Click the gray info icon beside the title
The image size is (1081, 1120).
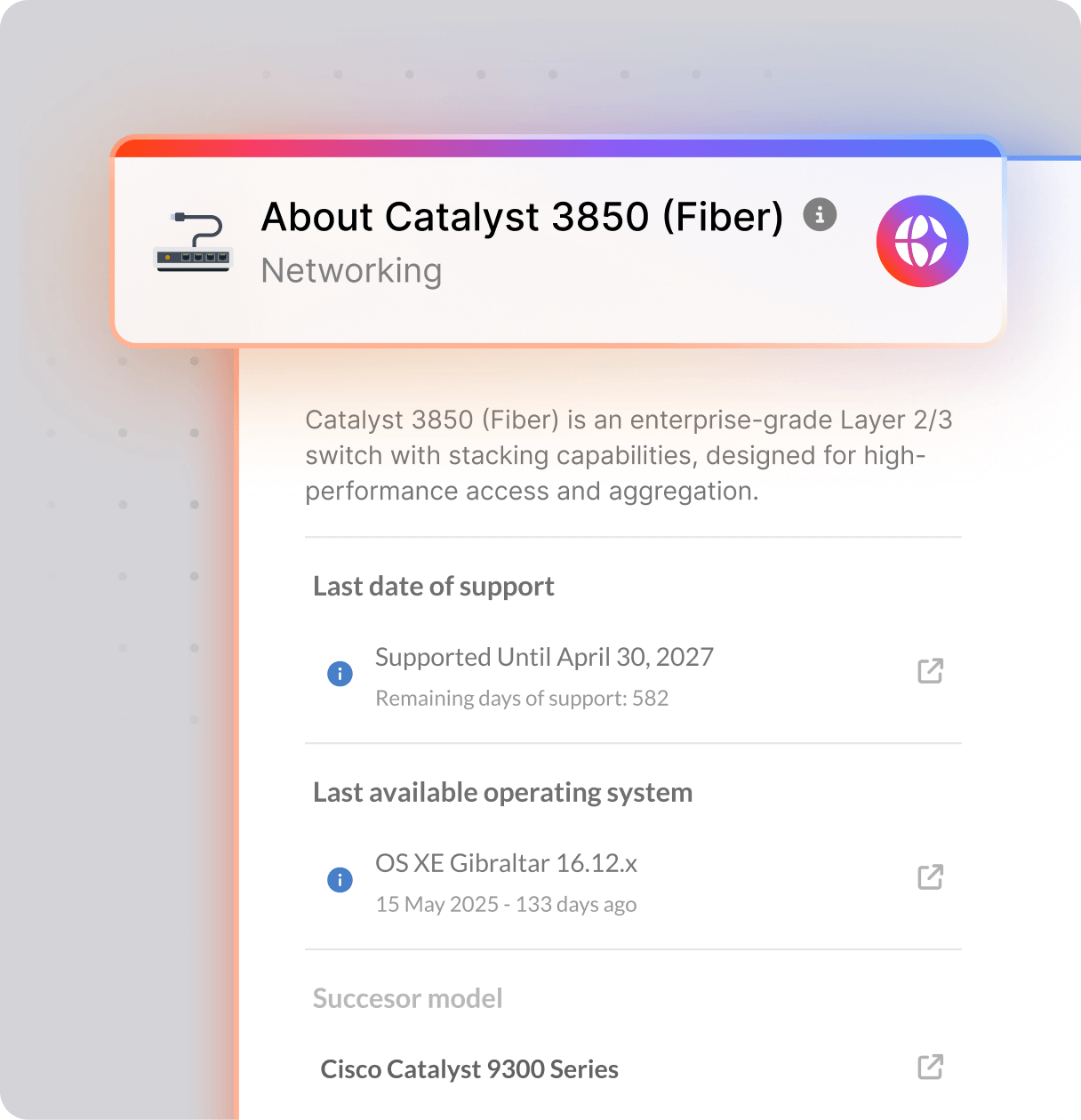point(820,214)
